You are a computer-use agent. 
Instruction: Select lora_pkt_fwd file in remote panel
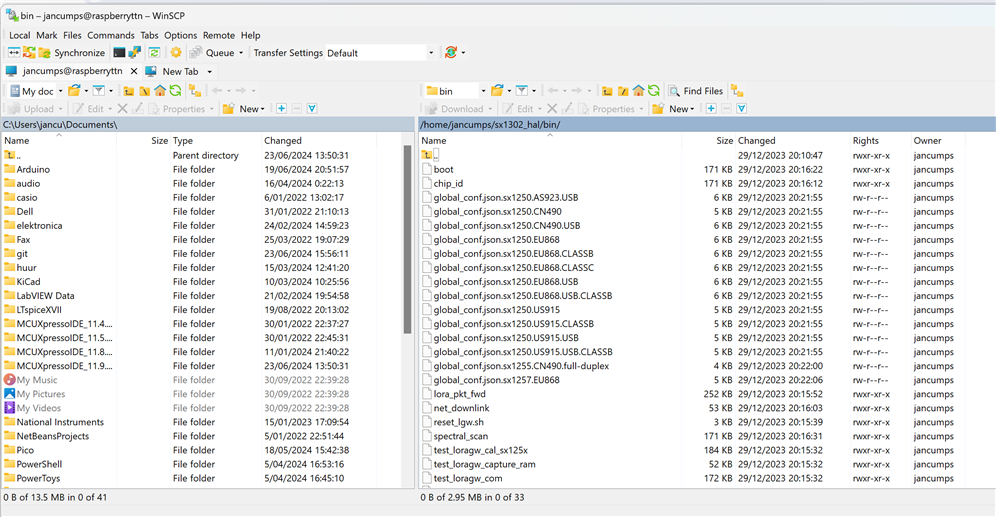pyautogui.click(x=460, y=394)
